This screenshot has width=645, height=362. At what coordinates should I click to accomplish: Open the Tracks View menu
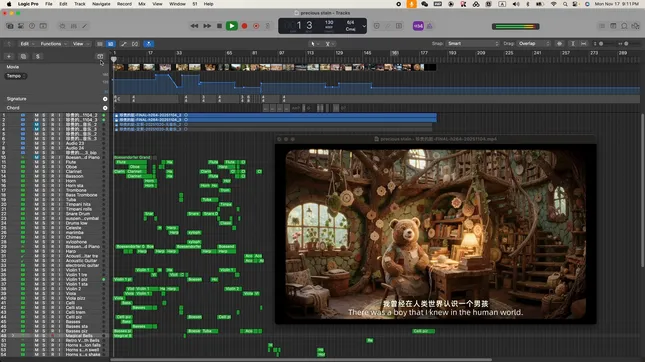click(x=80, y=44)
